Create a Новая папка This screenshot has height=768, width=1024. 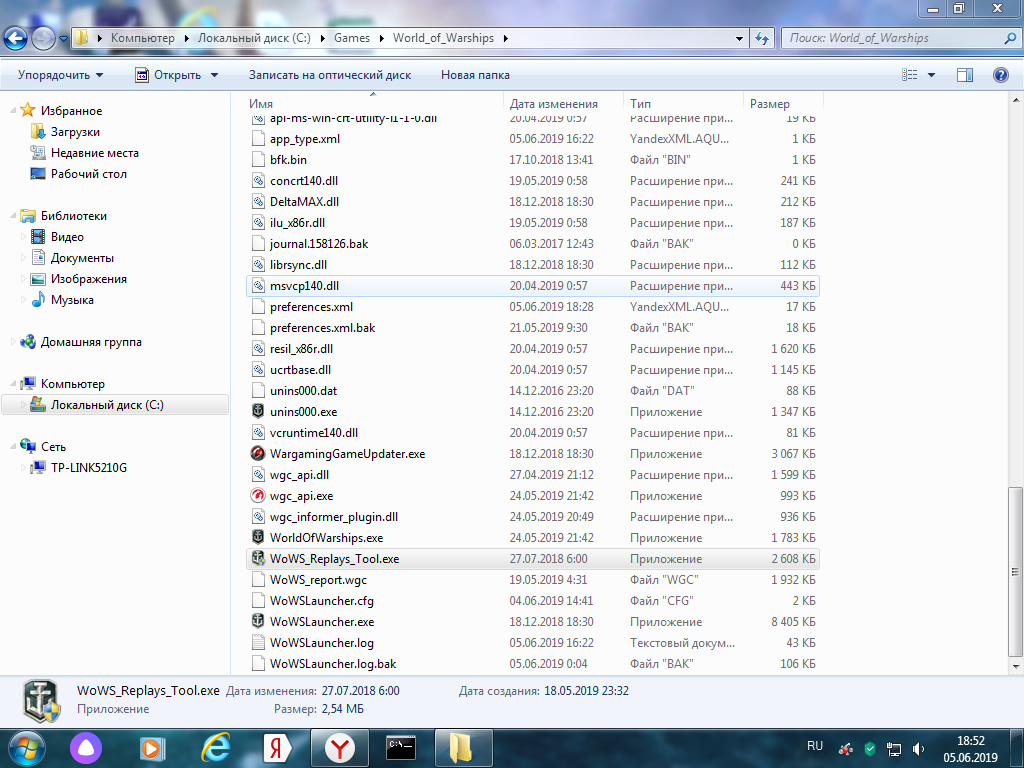pyautogui.click(x=475, y=75)
